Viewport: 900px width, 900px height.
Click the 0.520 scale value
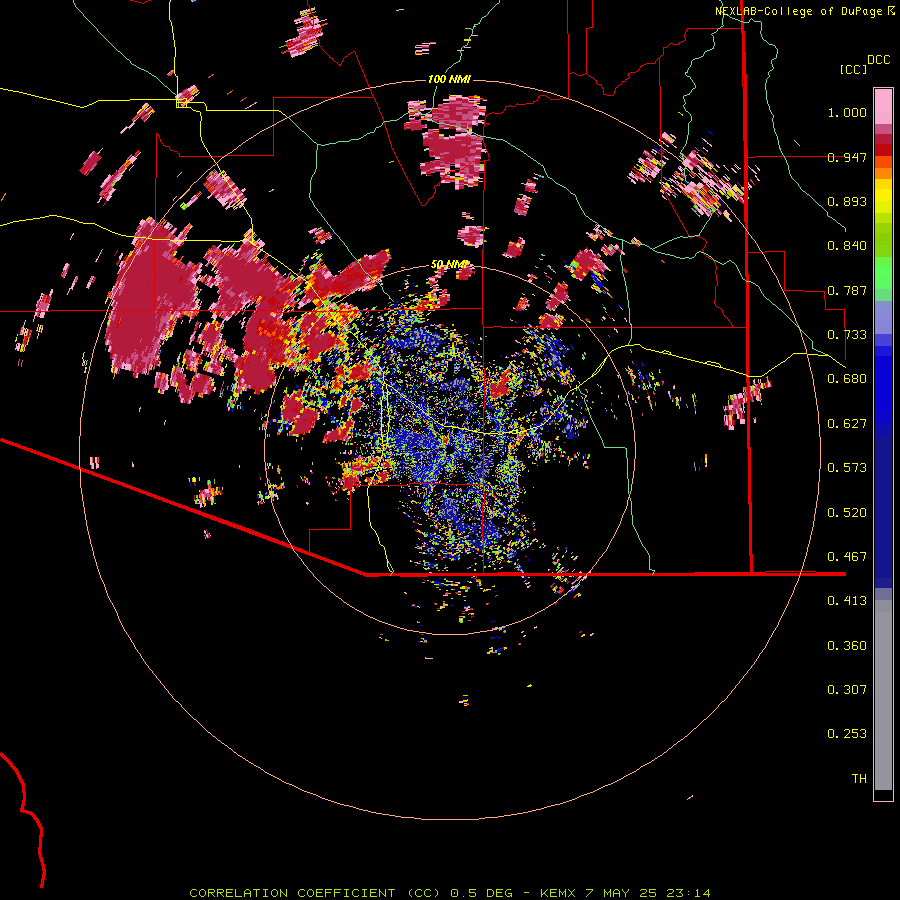coord(847,513)
